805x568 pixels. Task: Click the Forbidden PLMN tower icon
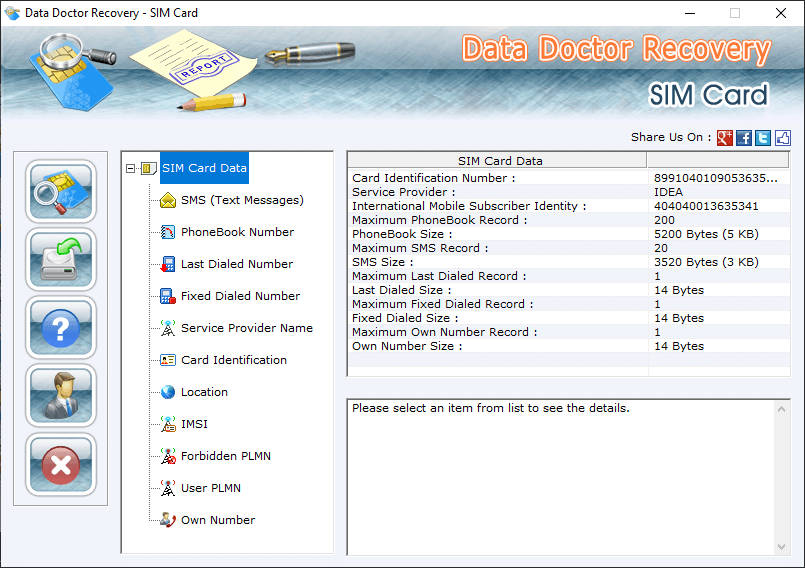[x=168, y=456]
